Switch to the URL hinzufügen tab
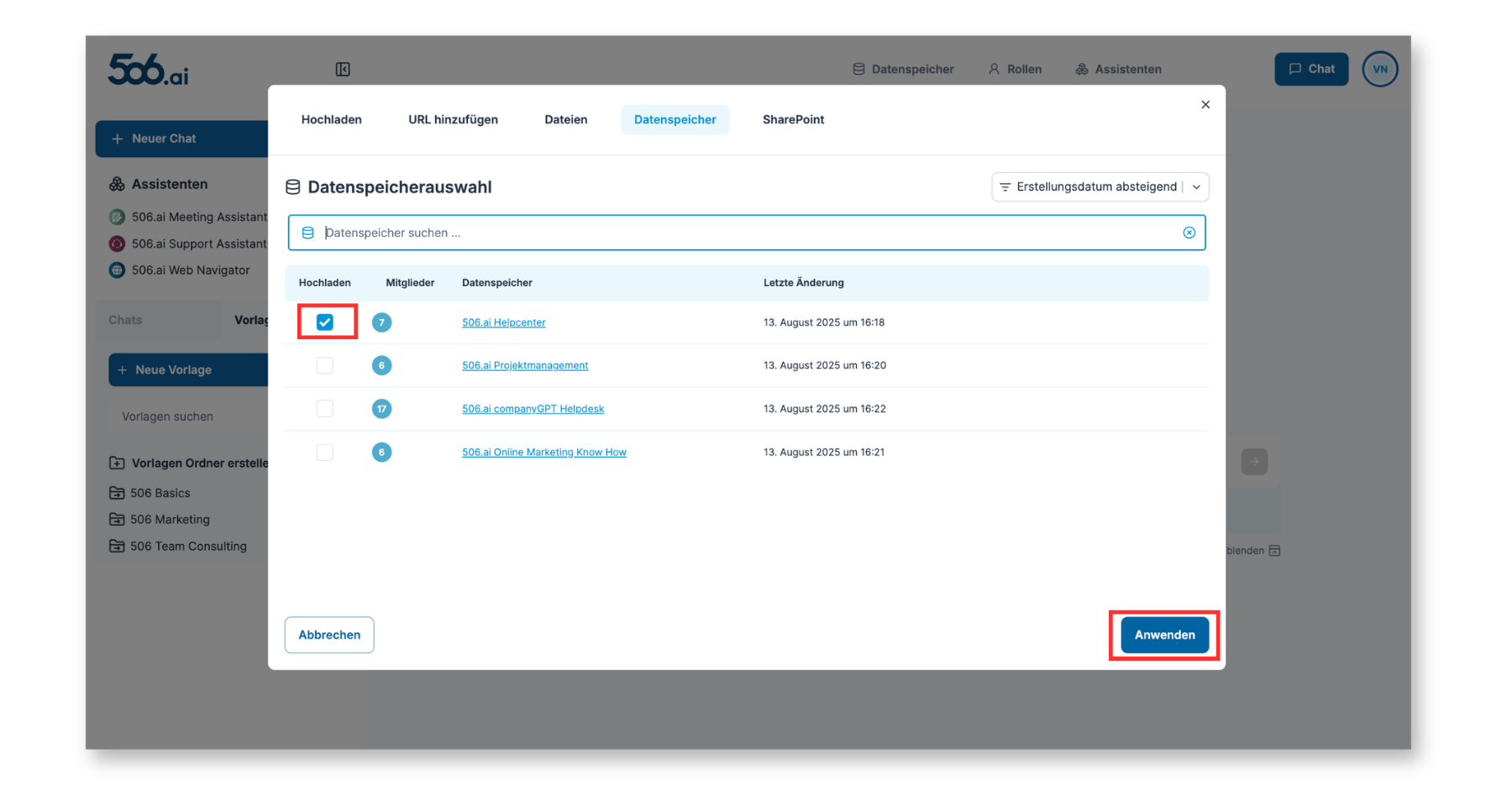 coord(453,119)
